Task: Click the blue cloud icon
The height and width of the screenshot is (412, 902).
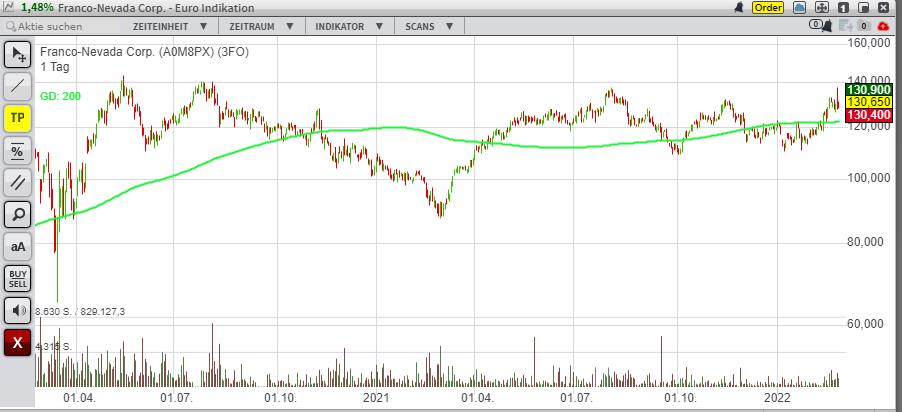Action: pos(800,7)
